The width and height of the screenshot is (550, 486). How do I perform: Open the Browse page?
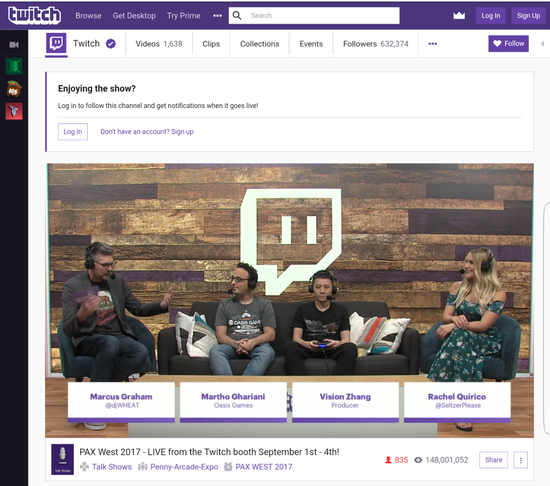coord(88,16)
